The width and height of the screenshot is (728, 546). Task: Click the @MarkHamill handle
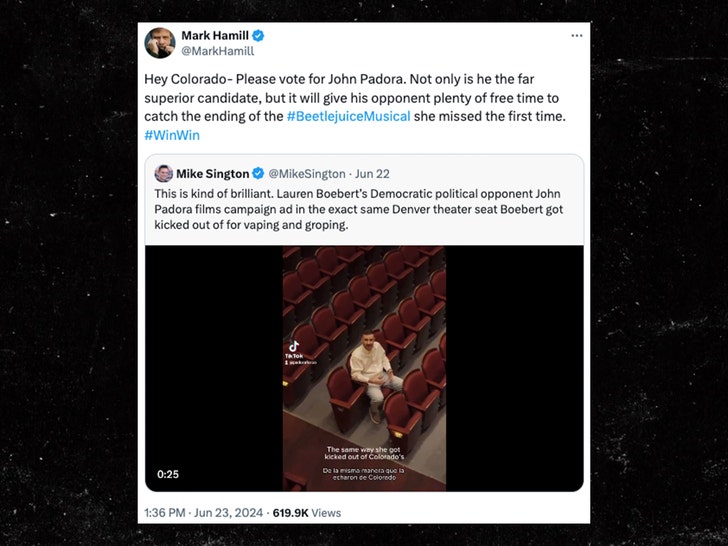coord(217,51)
